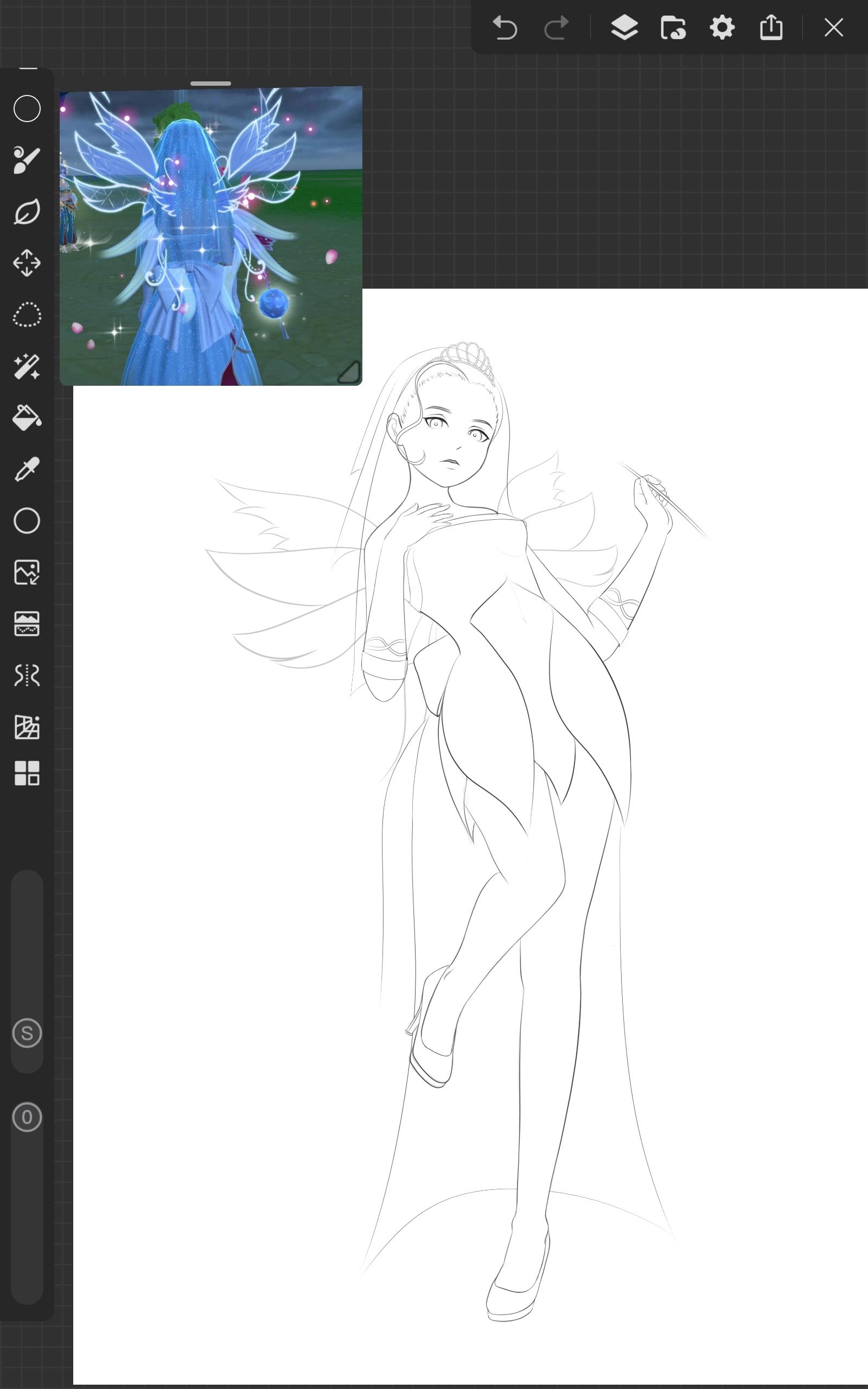
Task: Select the Transform move tool
Action: tap(27, 264)
